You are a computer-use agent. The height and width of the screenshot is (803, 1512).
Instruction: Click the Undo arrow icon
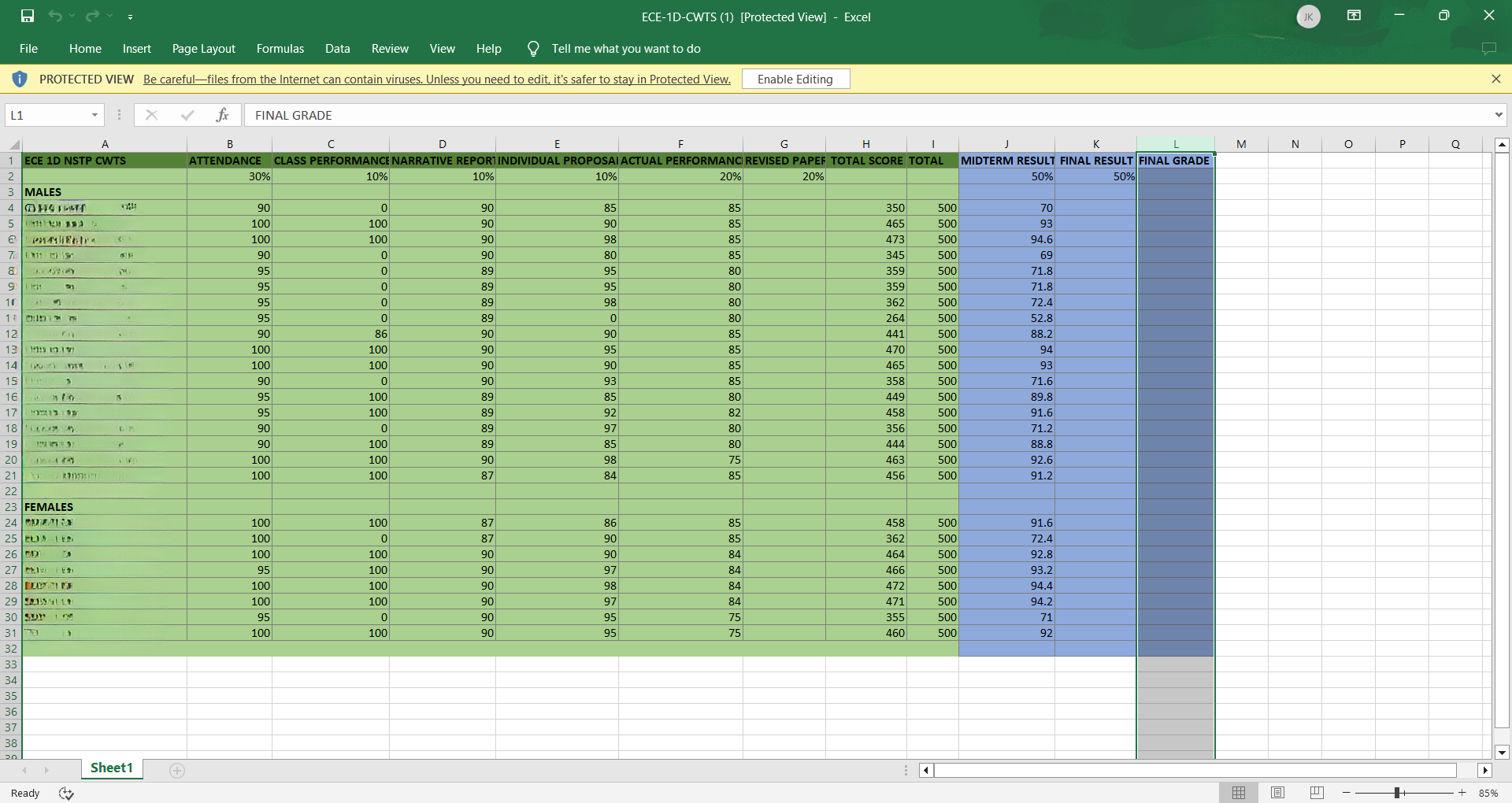coord(54,16)
